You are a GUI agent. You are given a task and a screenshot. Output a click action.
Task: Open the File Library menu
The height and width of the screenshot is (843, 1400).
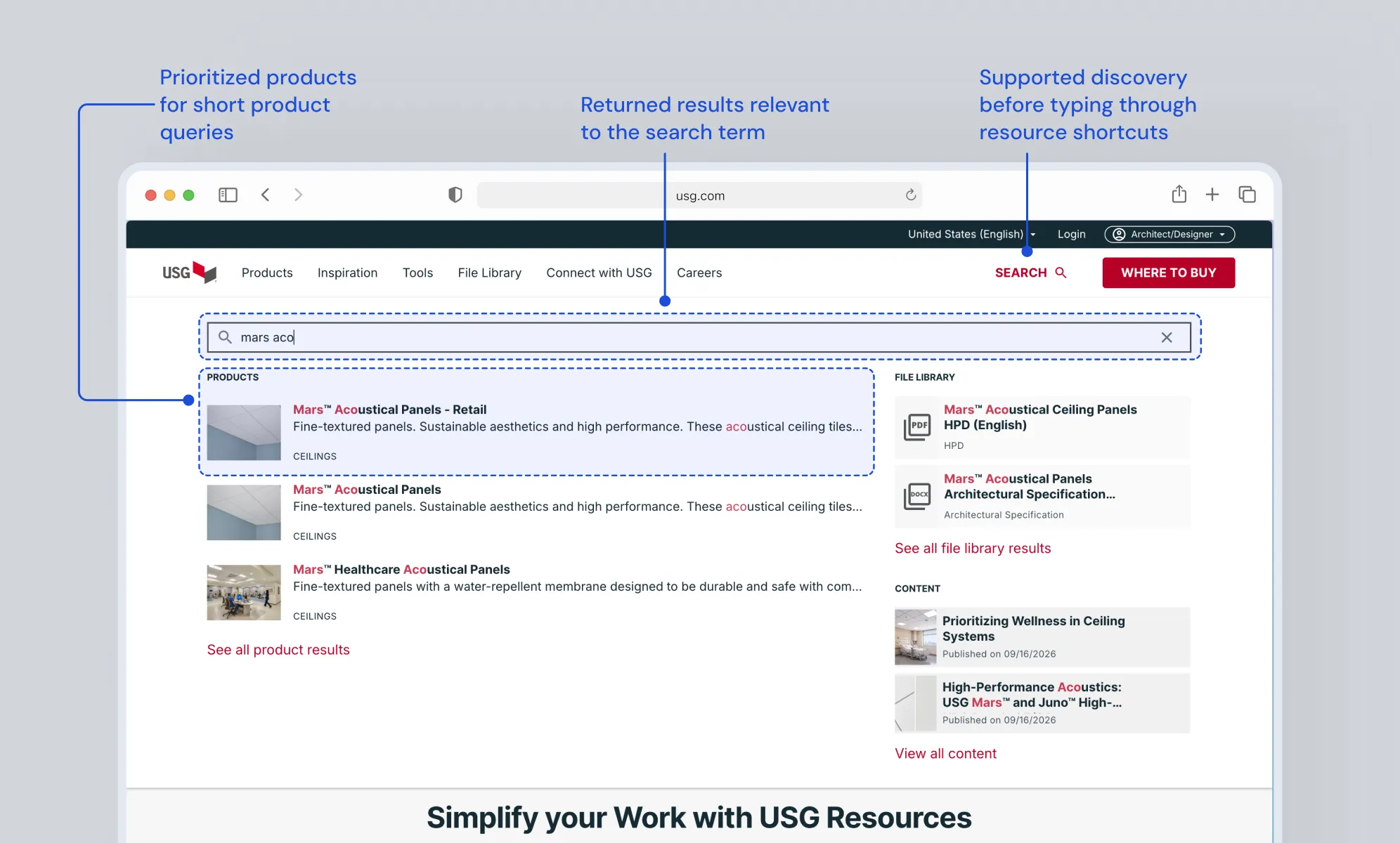[x=489, y=273]
